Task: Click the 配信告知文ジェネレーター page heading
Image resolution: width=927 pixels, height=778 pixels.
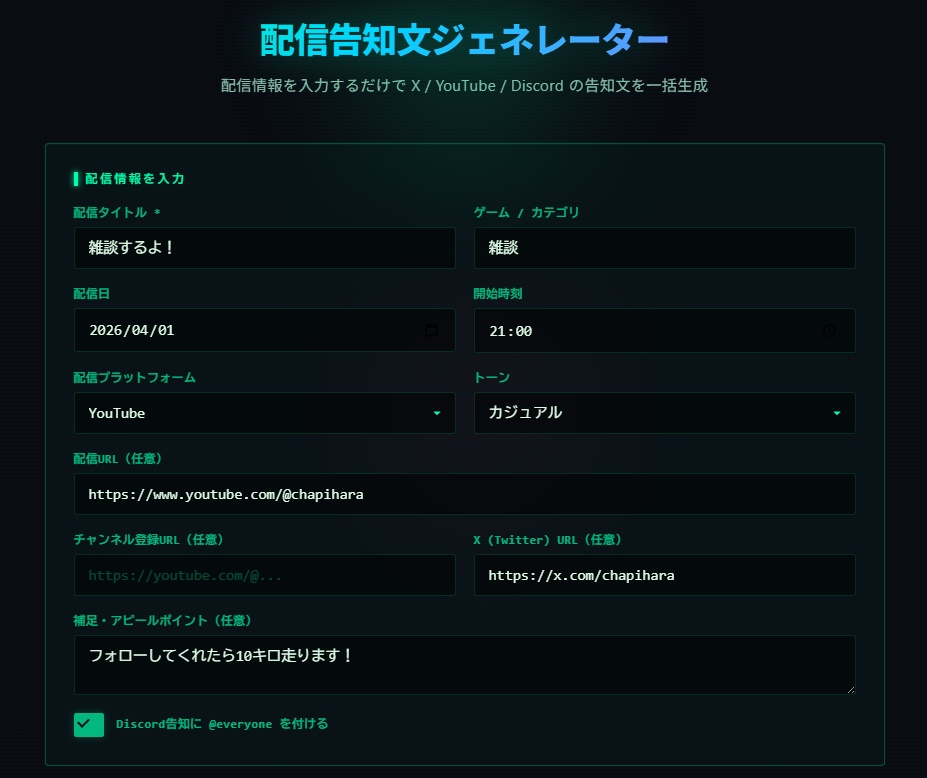Action: point(464,41)
